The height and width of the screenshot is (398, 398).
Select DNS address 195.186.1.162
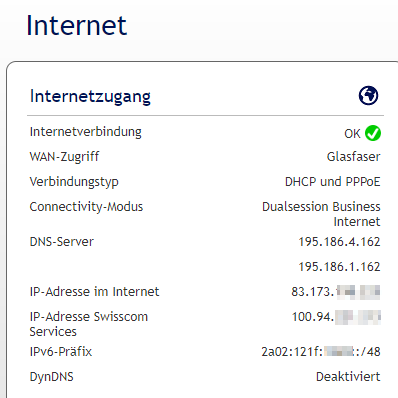click(339, 267)
